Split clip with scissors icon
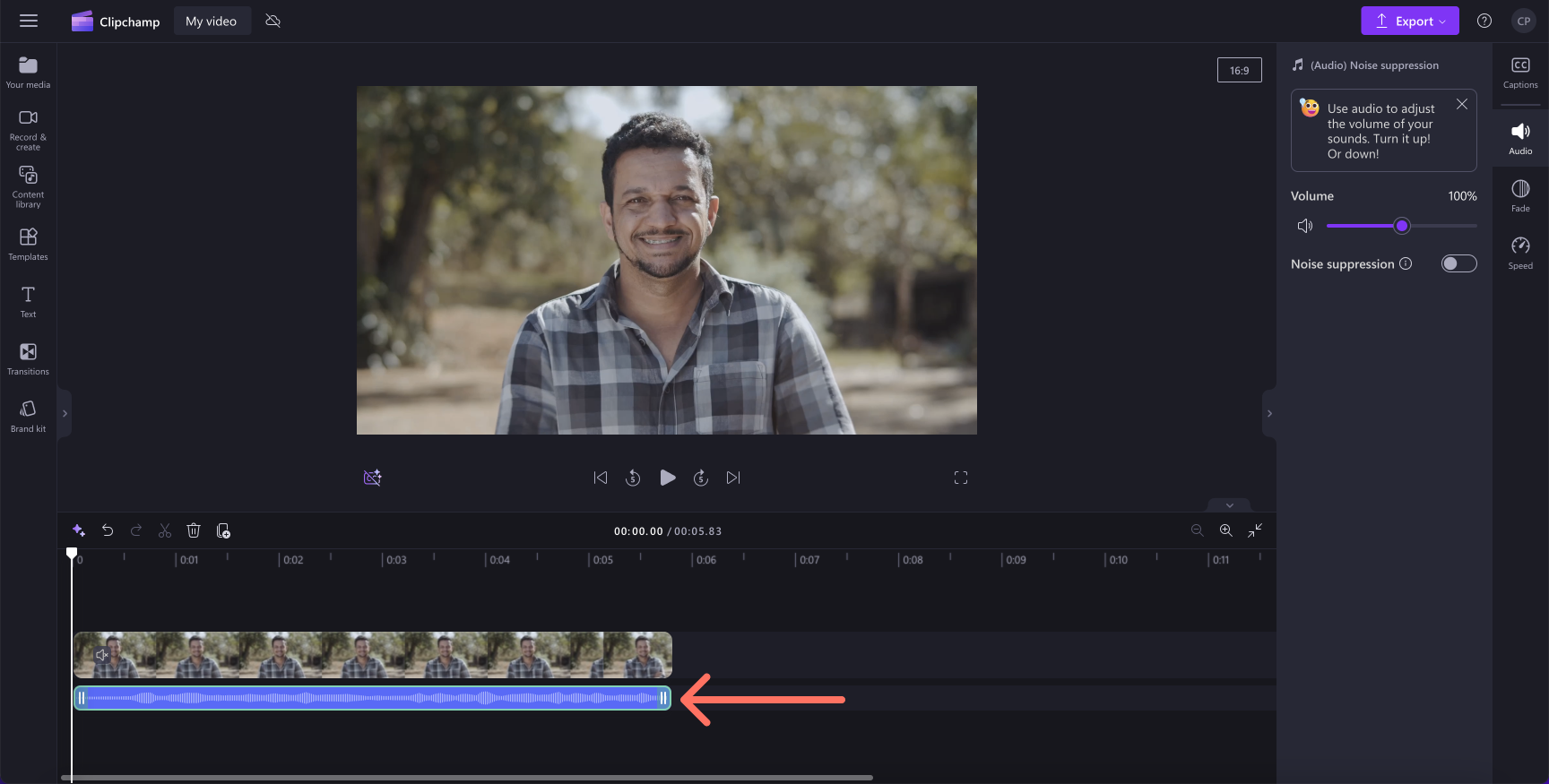1549x784 pixels. tap(165, 530)
